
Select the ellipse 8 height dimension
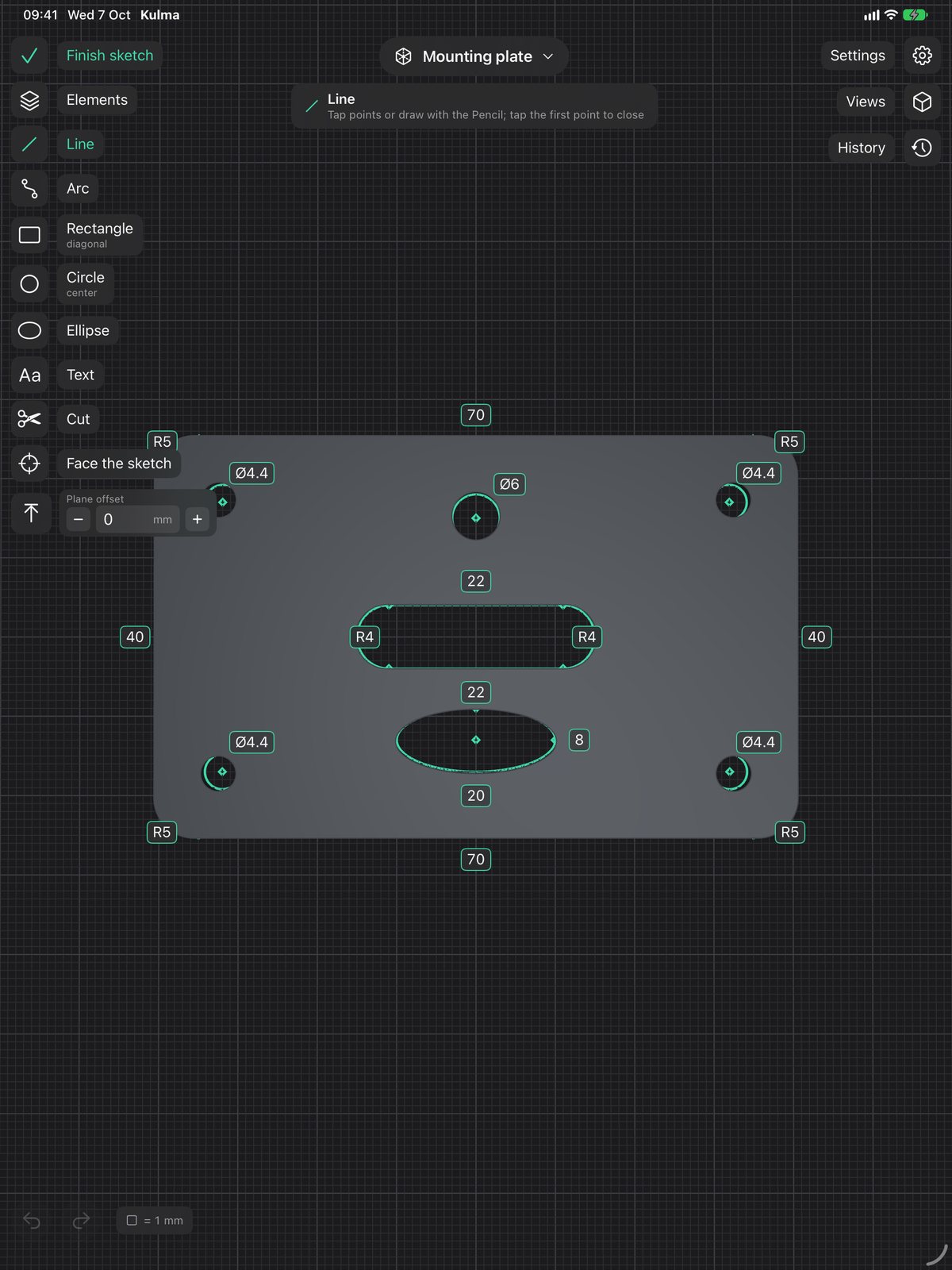[x=579, y=741]
